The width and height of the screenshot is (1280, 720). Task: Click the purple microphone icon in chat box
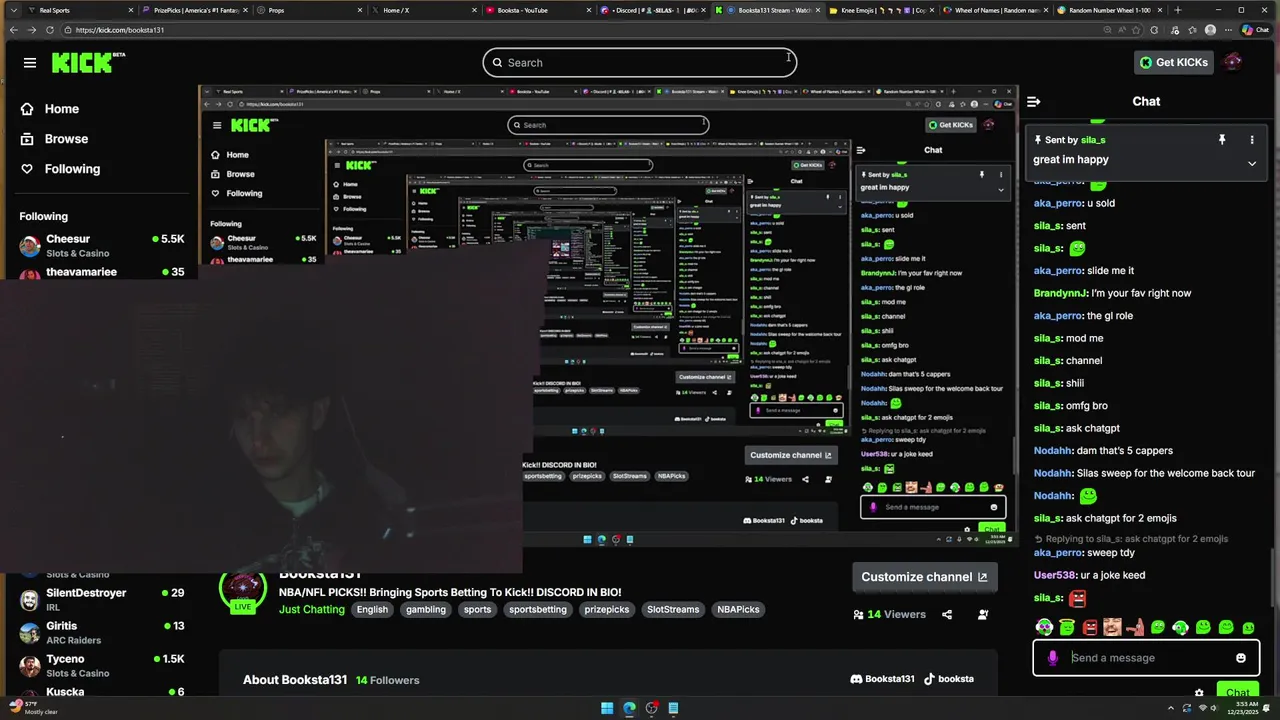pos(1052,658)
